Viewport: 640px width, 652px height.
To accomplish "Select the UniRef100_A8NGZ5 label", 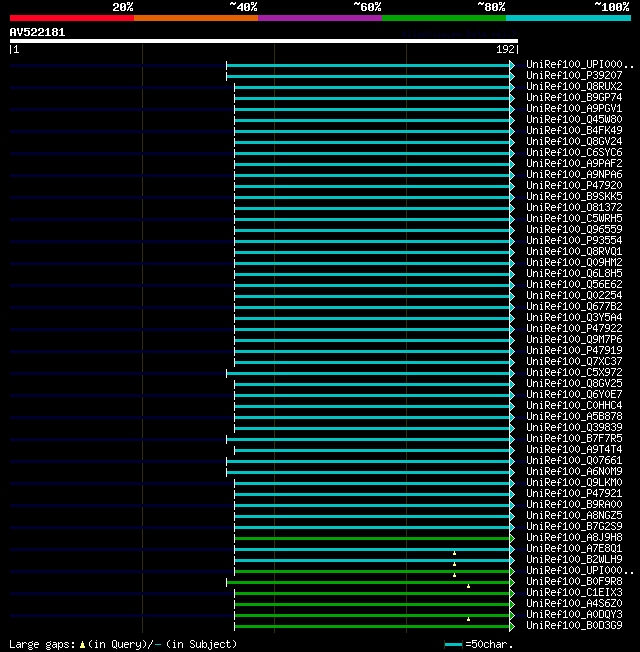I will click(574, 516).
